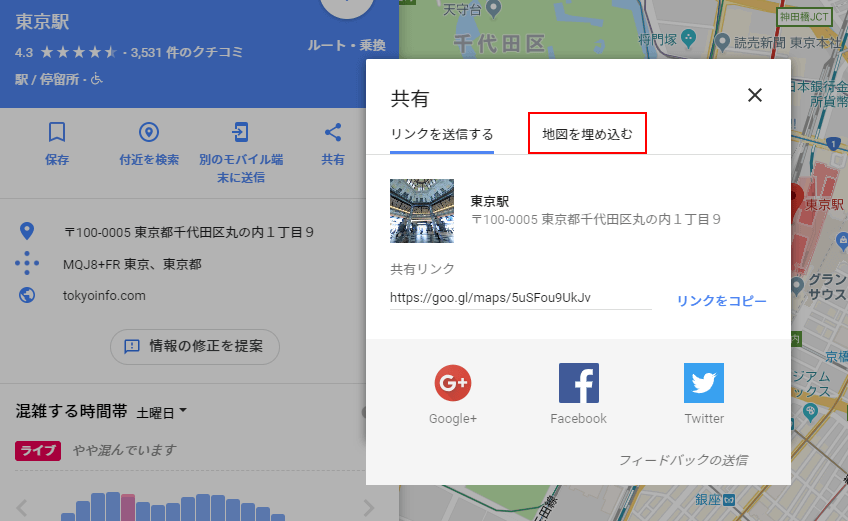
Task: Open フィードバックの送信 link
Action: pyautogui.click(x=683, y=460)
